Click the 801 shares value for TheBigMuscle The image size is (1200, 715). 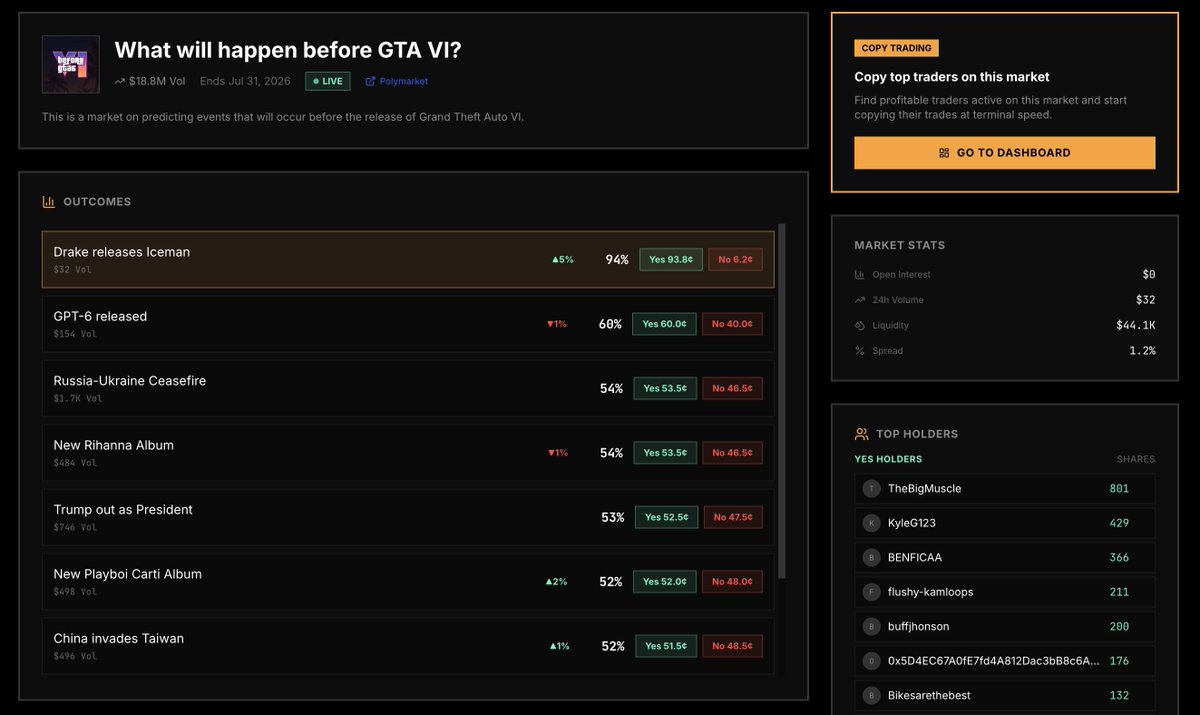pos(1119,489)
